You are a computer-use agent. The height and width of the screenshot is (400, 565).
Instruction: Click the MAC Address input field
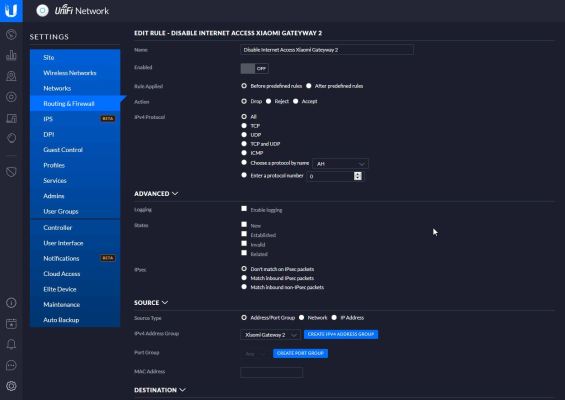pyautogui.click(x=272, y=372)
